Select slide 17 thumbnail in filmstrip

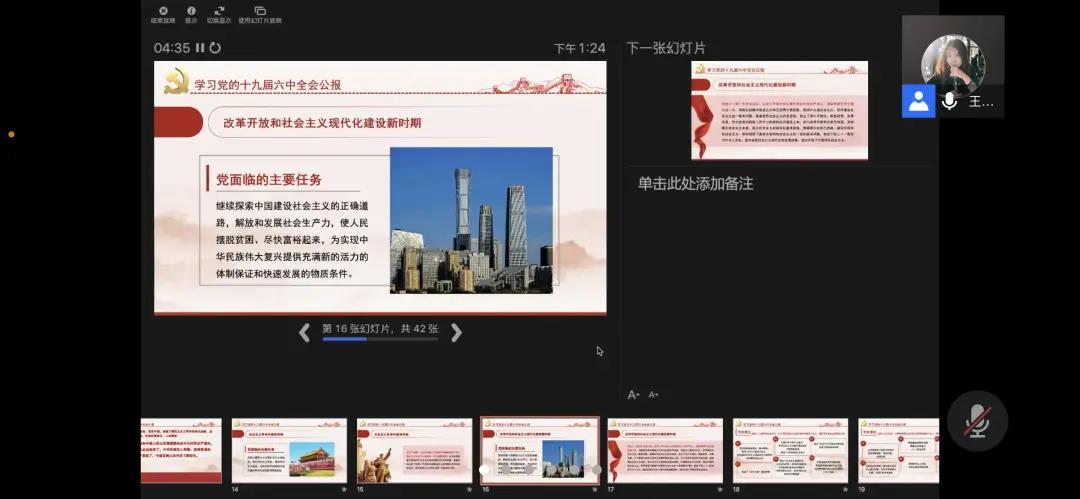(665, 451)
